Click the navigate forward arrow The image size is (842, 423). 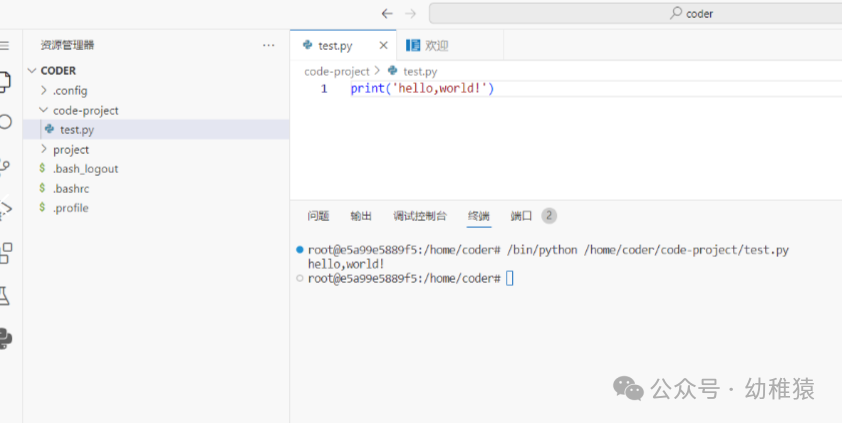click(x=410, y=13)
